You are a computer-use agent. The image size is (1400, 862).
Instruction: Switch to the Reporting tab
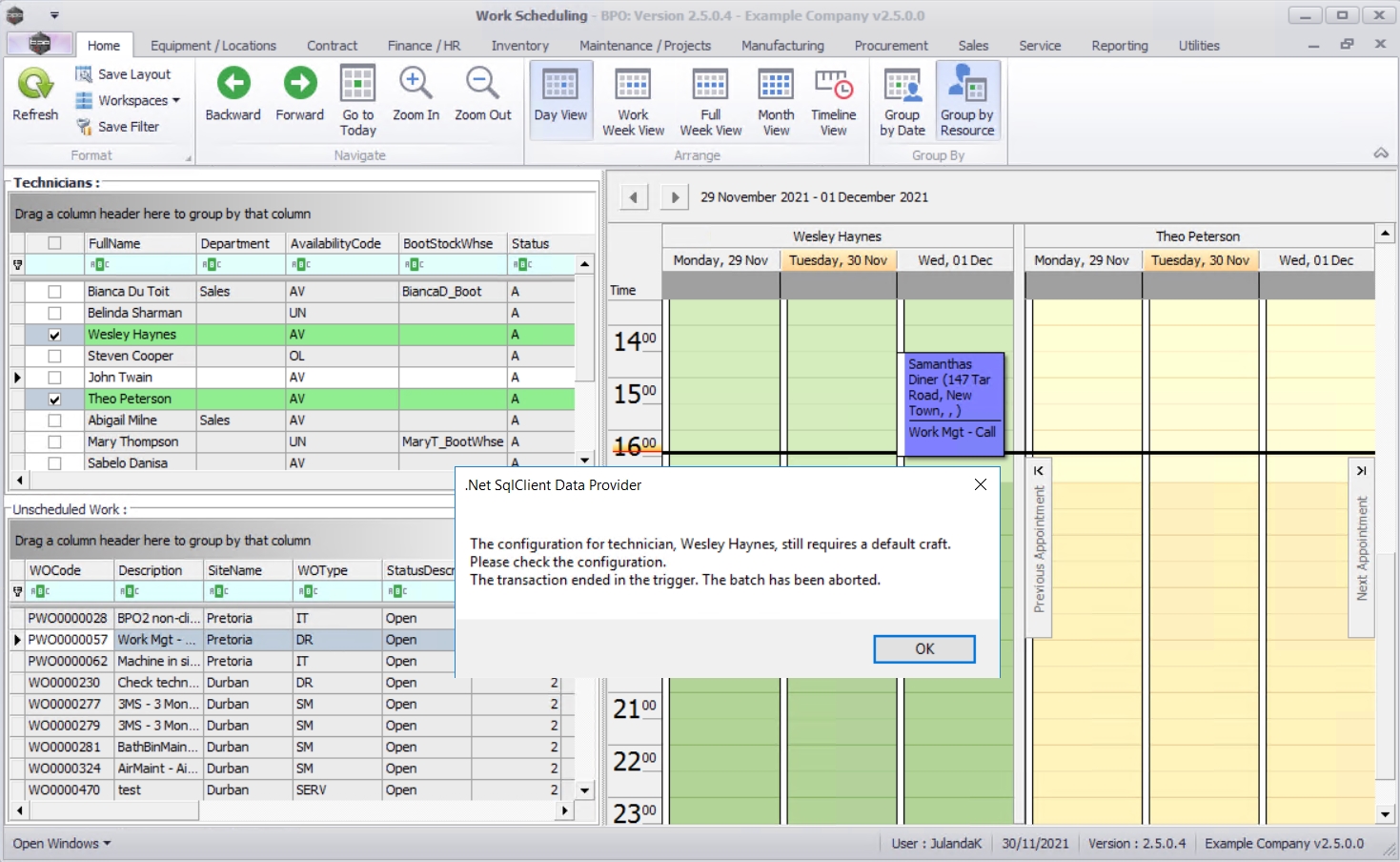(x=1119, y=46)
